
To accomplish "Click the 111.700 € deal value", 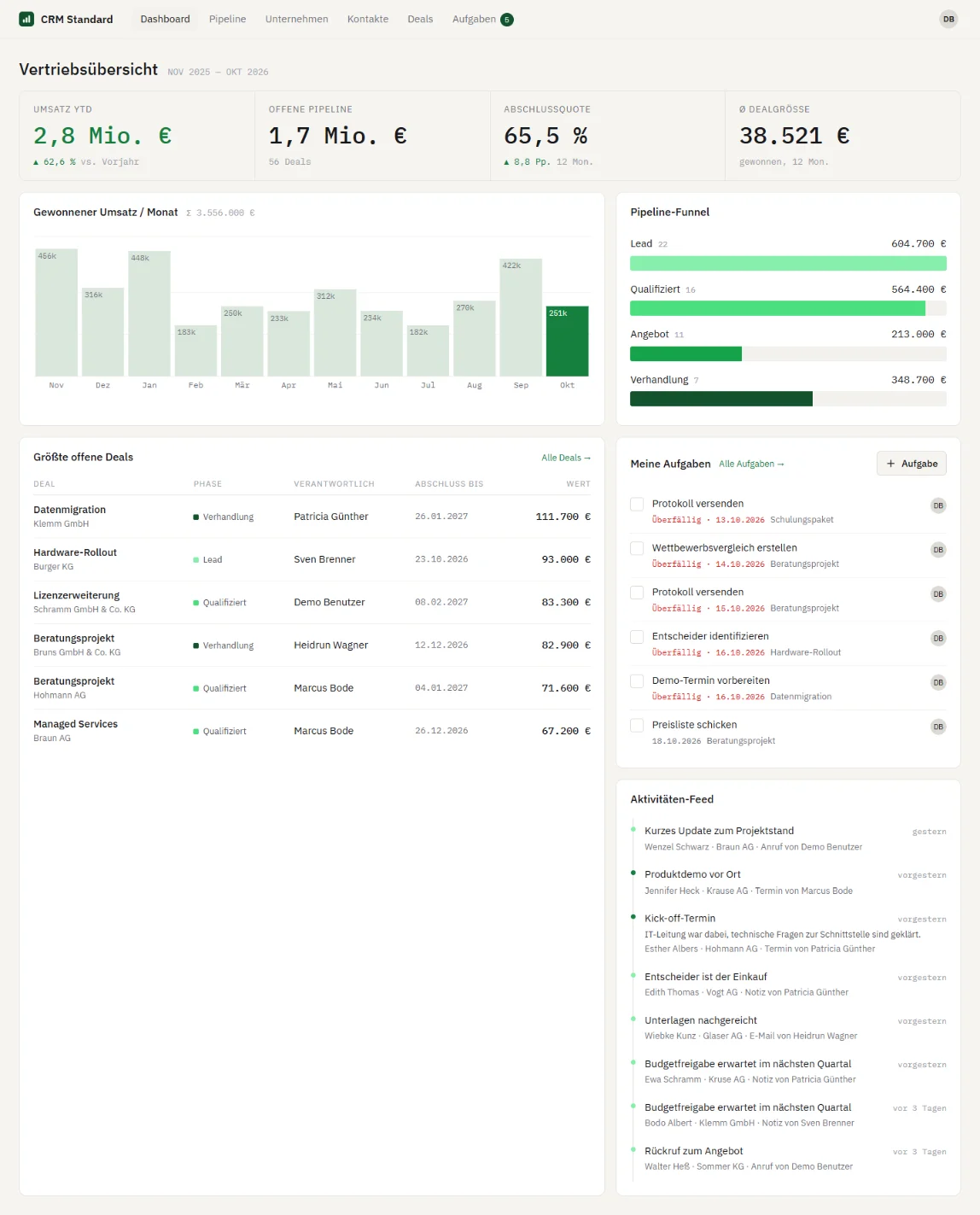I will pyautogui.click(x=563, y=517).
